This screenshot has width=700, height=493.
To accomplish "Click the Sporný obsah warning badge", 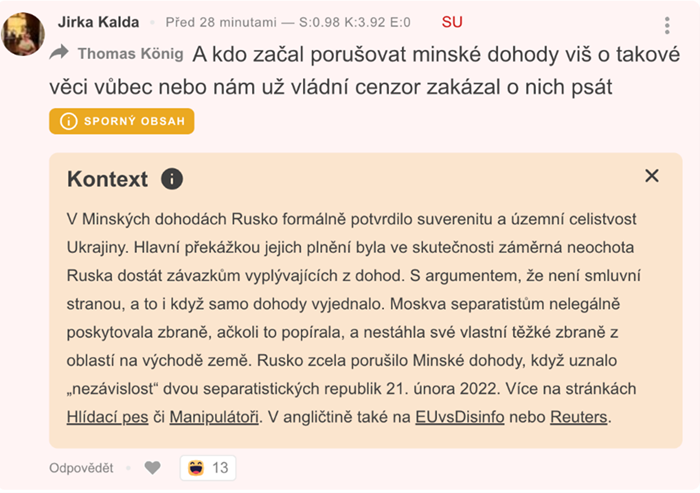I will (x=122, y=121).
